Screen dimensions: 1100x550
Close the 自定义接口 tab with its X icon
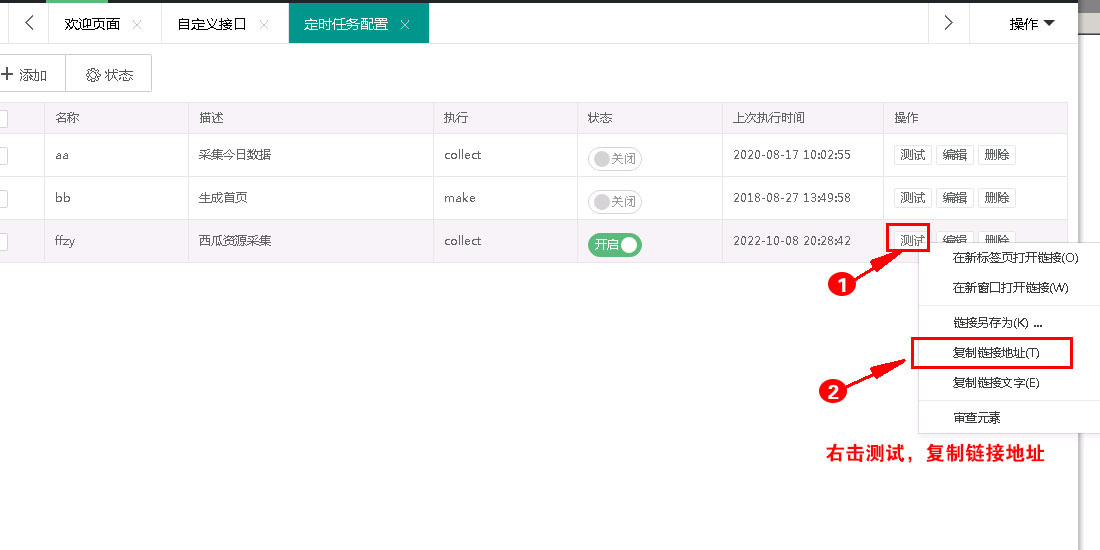coord(264,25)
